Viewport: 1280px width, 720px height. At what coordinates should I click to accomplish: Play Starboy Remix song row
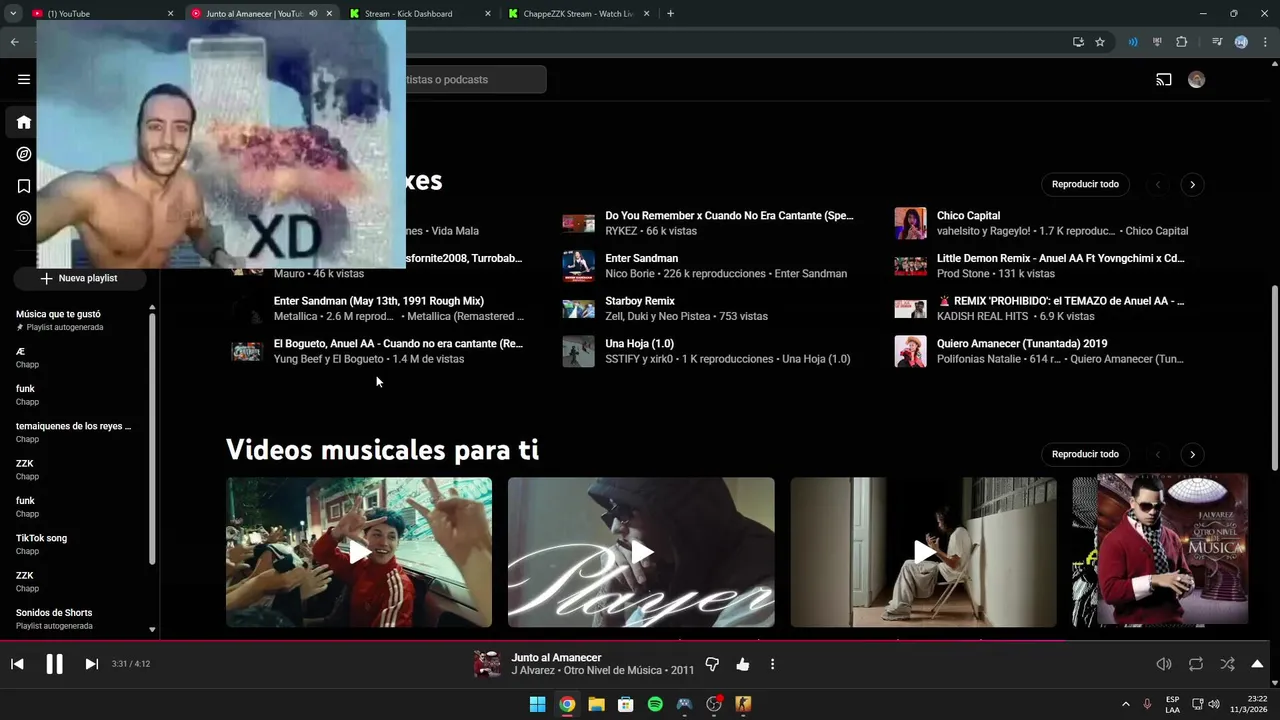click(711, 308)
